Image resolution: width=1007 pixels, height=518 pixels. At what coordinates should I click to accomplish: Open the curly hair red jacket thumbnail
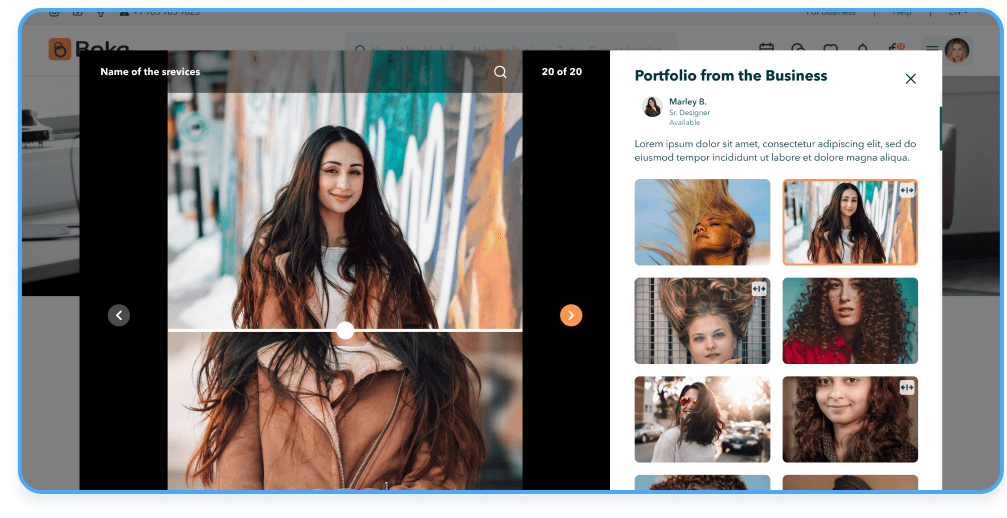[x=850, y=321]
